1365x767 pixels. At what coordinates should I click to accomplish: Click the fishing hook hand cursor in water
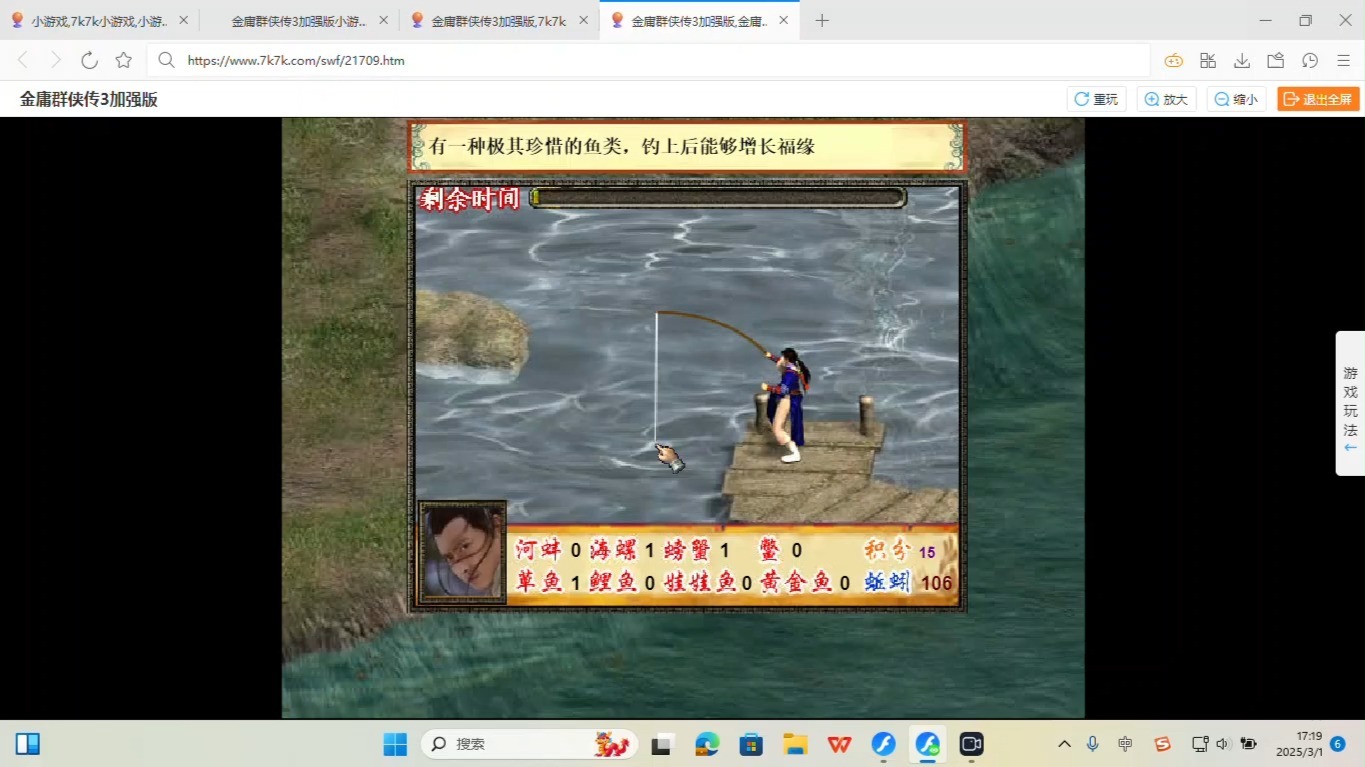point(670,457)
